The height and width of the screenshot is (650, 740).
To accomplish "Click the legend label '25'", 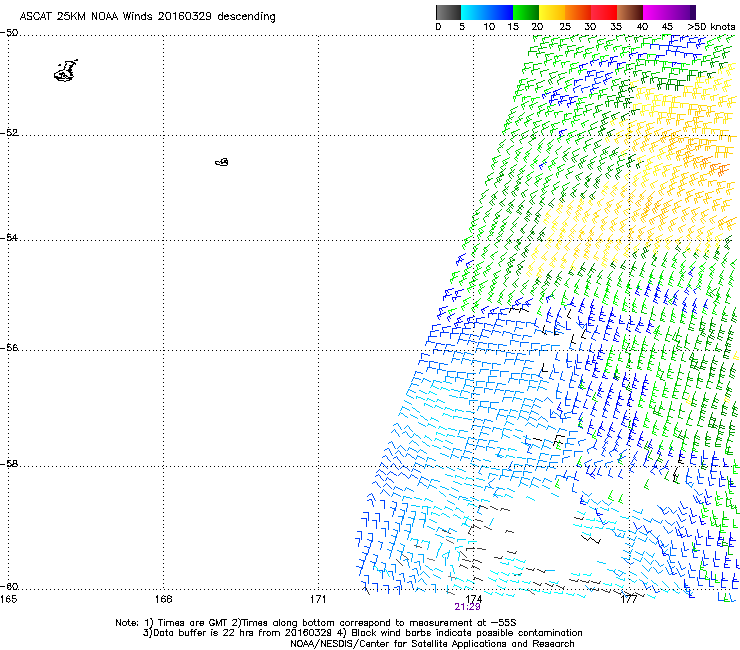I will [x=565, y=26].
